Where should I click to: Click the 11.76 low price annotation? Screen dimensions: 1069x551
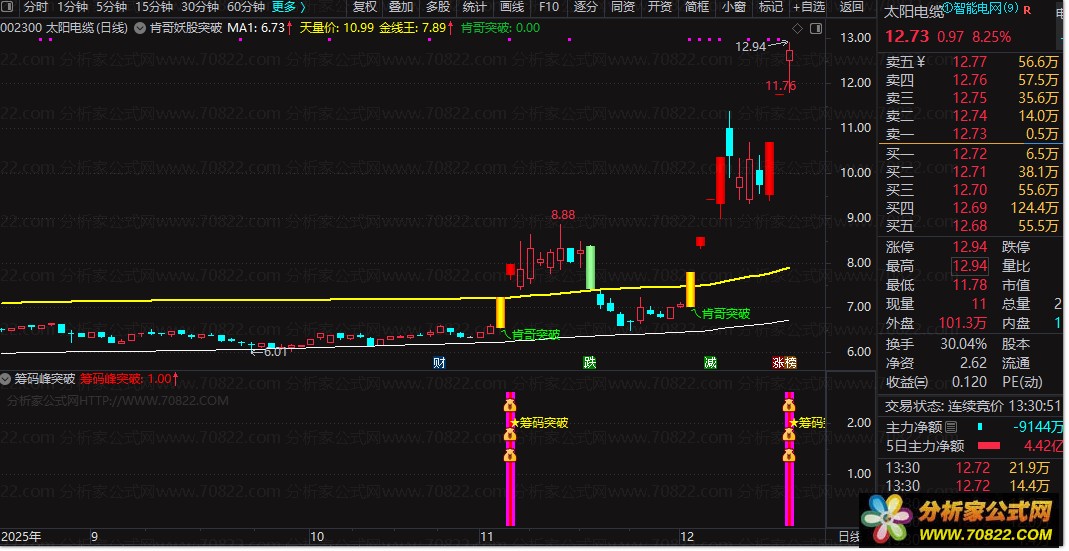780,86
